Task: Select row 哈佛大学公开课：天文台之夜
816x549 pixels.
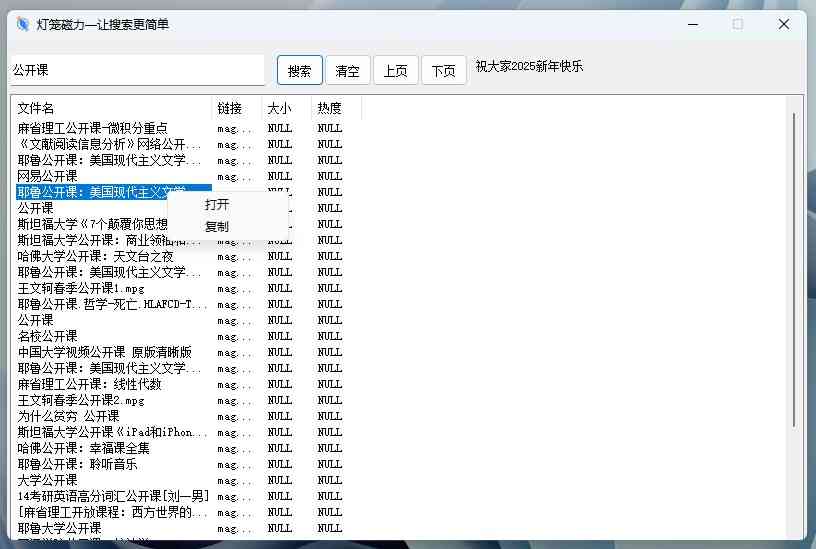Action: coord(95,256)
